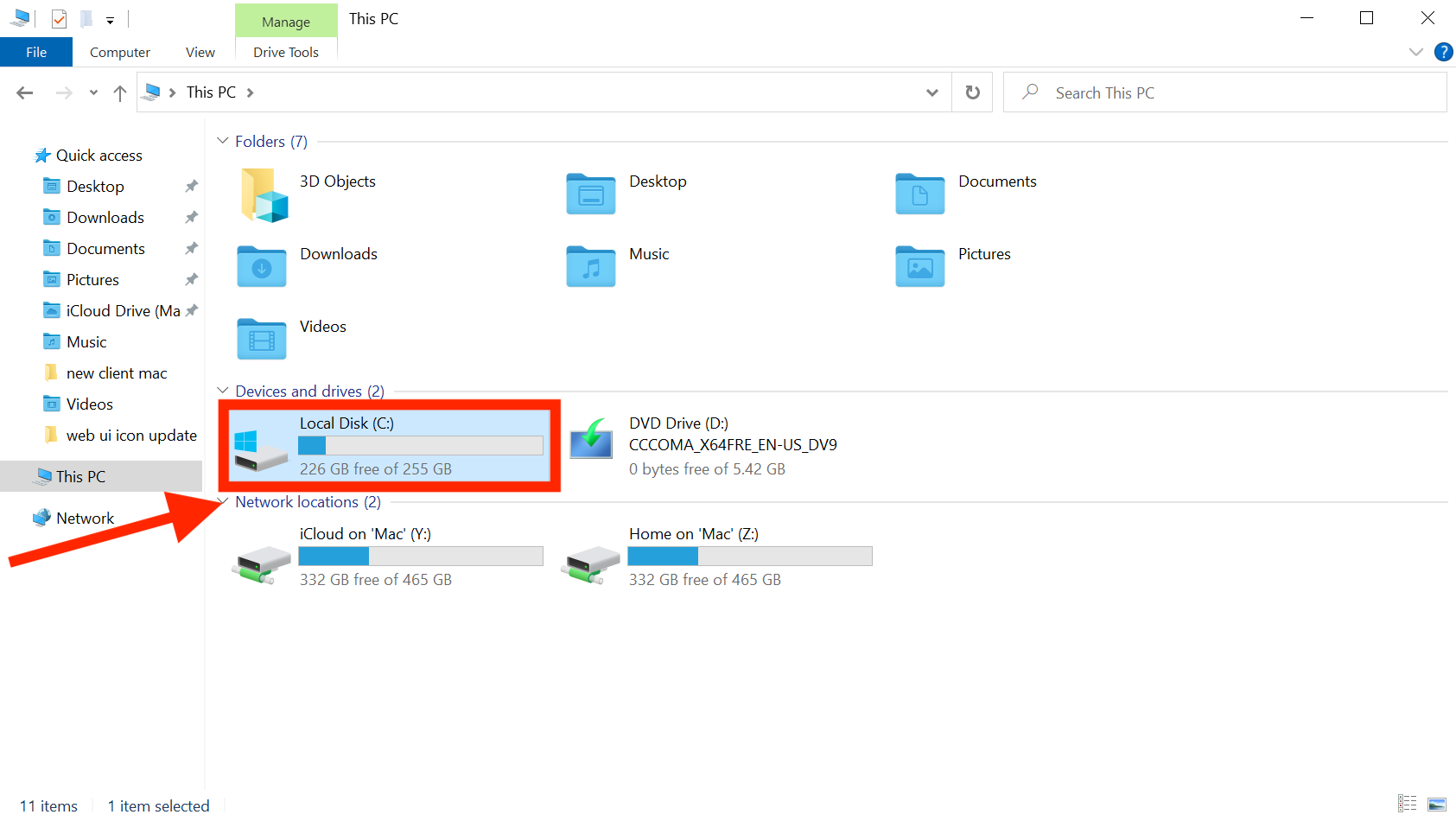Image resolution: width=1456 pixels, height=821 pixels.
Task: Switch to Details view icon in status bar
Action: [x=1408, y=804]
